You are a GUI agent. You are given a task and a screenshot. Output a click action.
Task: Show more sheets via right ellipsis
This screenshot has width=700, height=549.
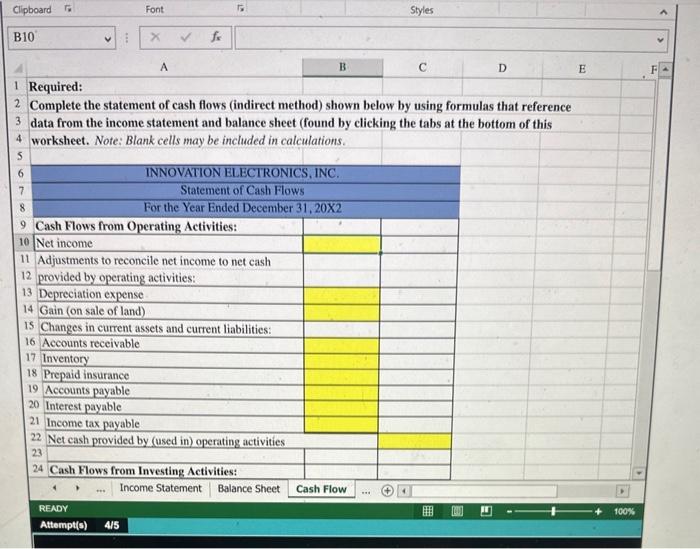pos(366,491)
